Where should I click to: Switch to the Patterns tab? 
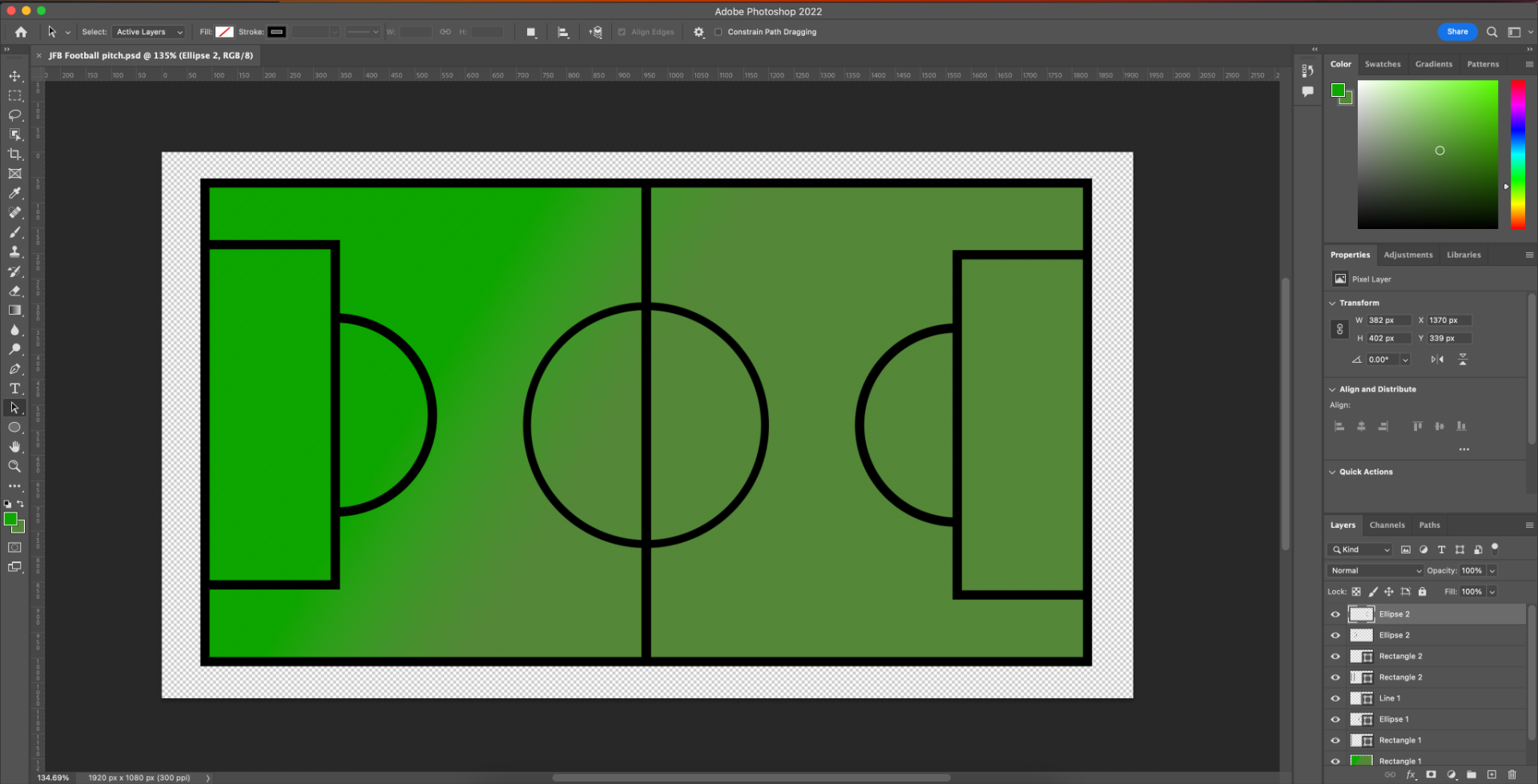tap(1483, 64)
